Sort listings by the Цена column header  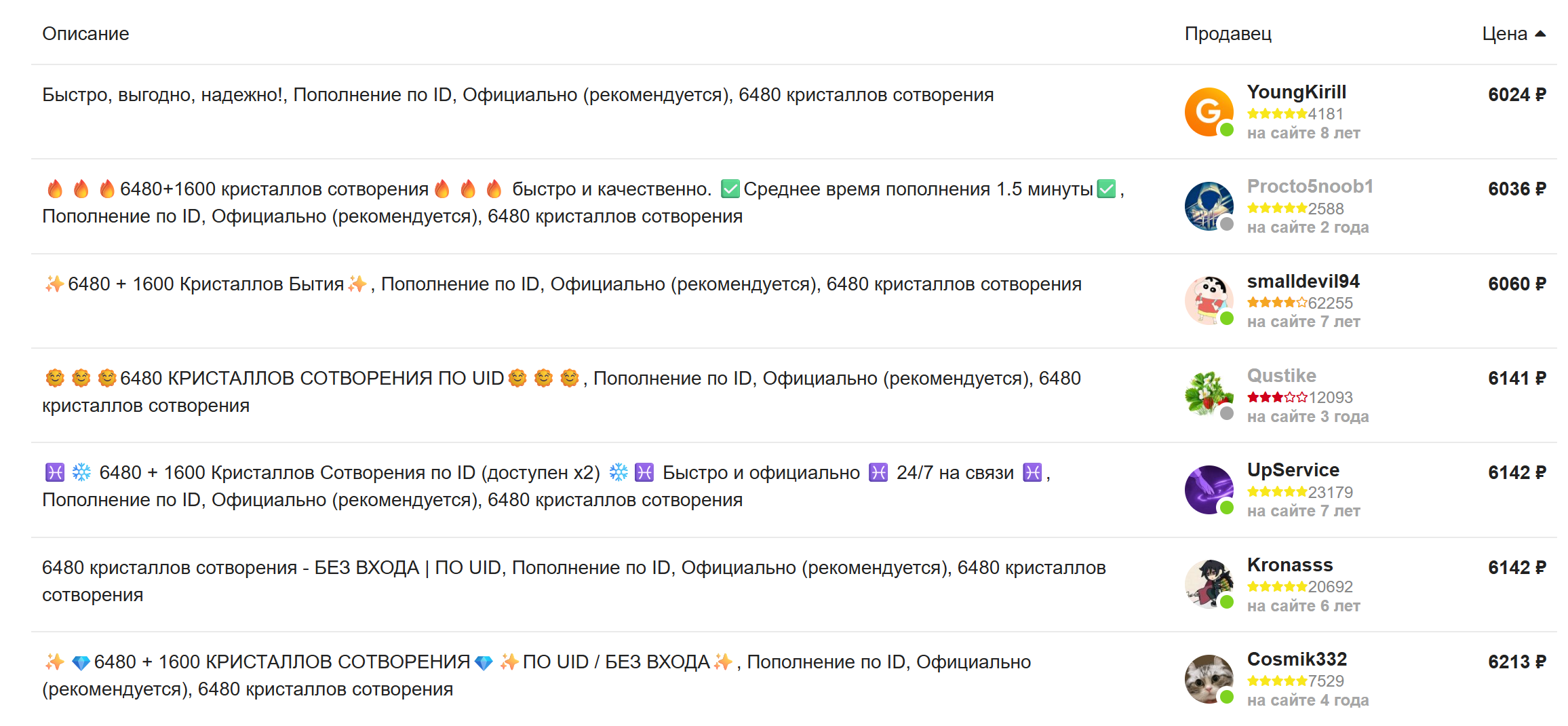(x=1504, y=34)
